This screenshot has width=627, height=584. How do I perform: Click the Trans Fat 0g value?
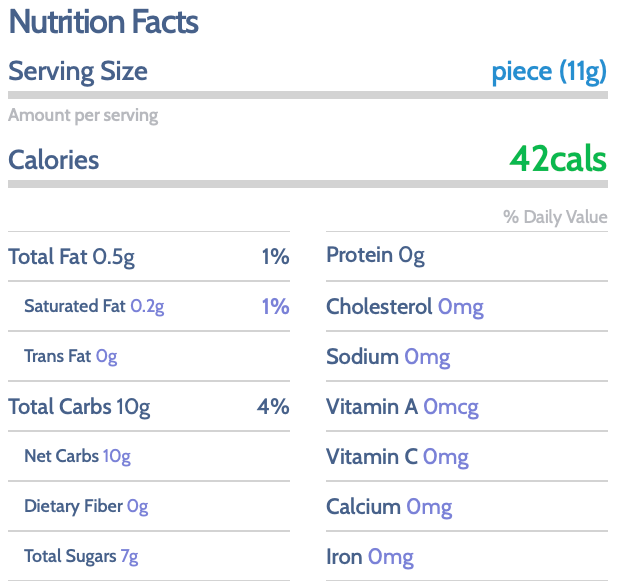106,356
